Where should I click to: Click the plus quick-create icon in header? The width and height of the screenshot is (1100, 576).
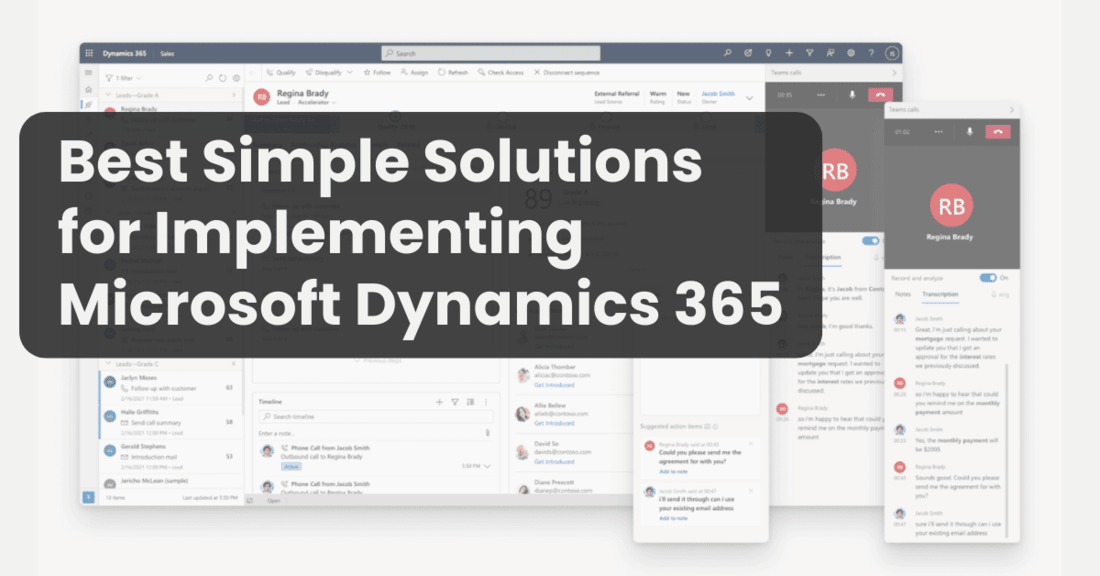pyautogui.click(x=789, y=53)
